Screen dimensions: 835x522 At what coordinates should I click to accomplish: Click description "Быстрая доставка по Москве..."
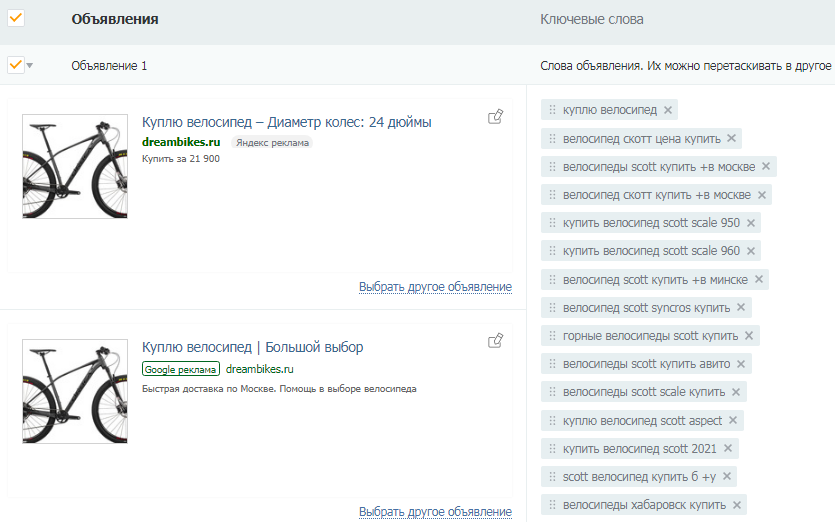tap(279, 389)
